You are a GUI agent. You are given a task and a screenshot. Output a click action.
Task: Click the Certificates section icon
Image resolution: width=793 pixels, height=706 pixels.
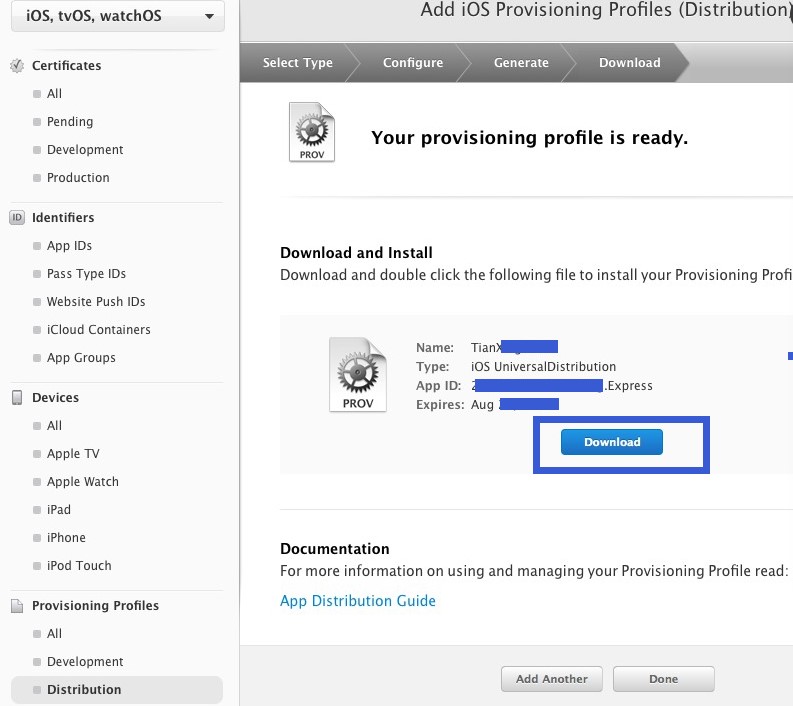(x=17, y=66)
